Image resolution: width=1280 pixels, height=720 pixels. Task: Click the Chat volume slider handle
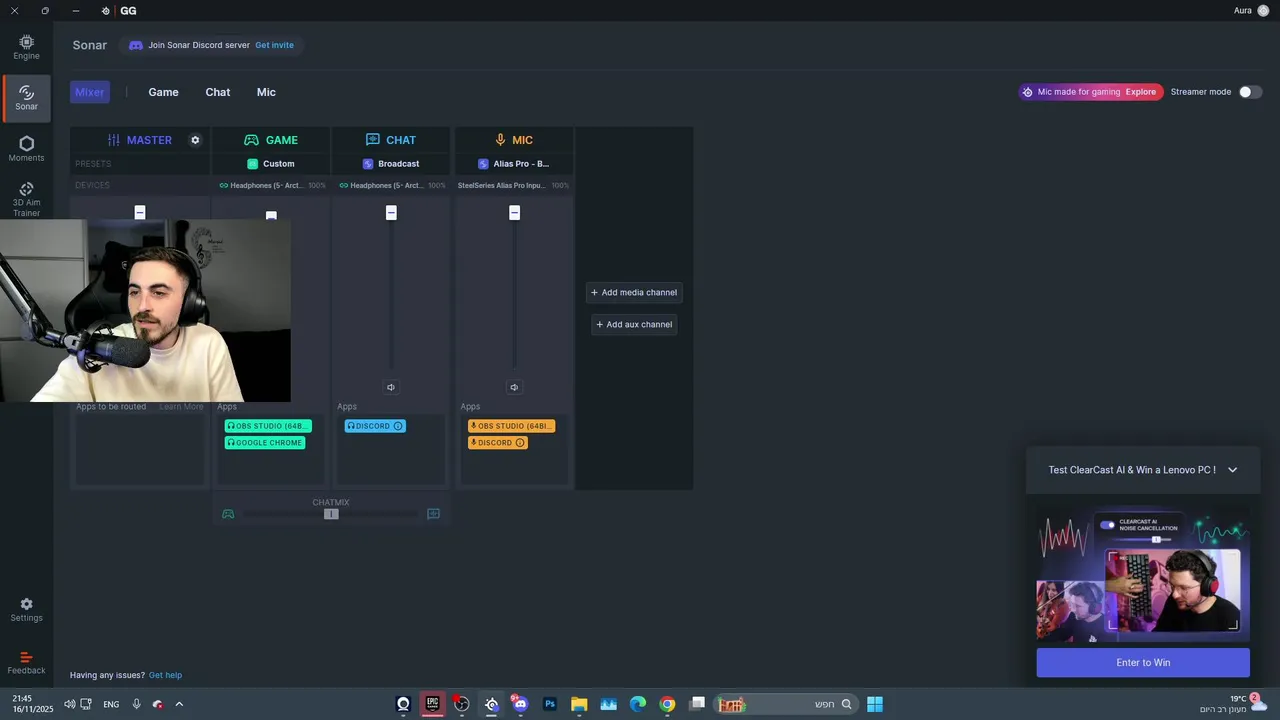pos(391,213)
